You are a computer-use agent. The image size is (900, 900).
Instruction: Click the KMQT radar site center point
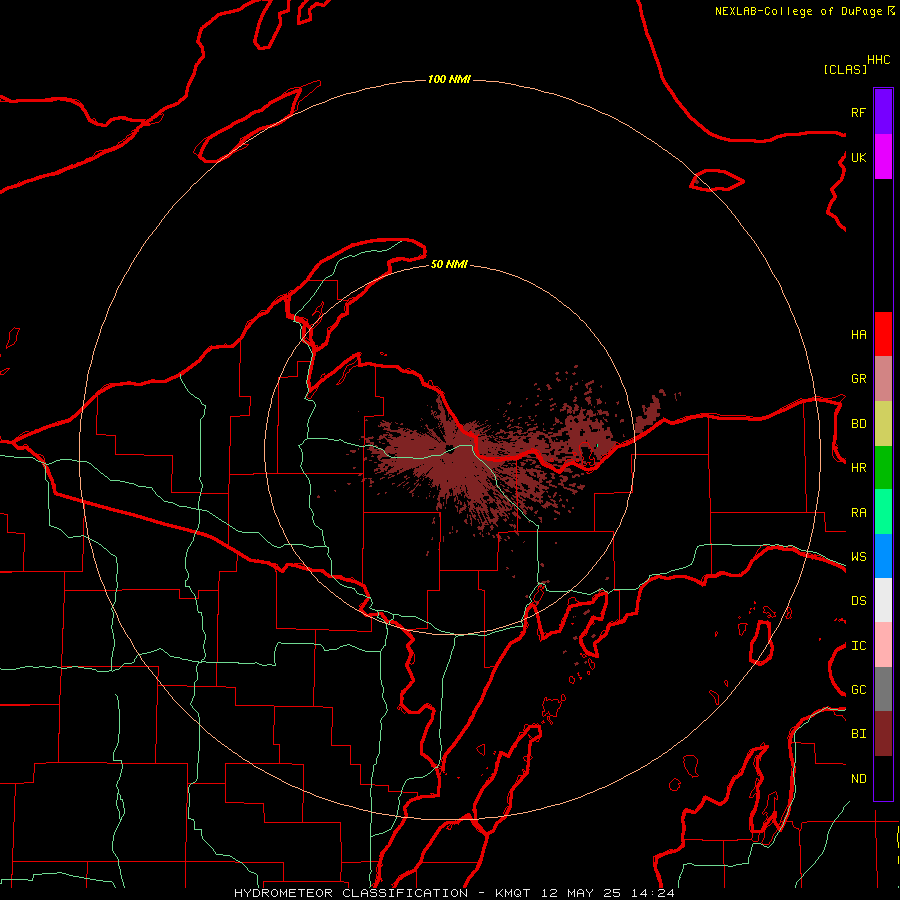click(x=450, y=450)
